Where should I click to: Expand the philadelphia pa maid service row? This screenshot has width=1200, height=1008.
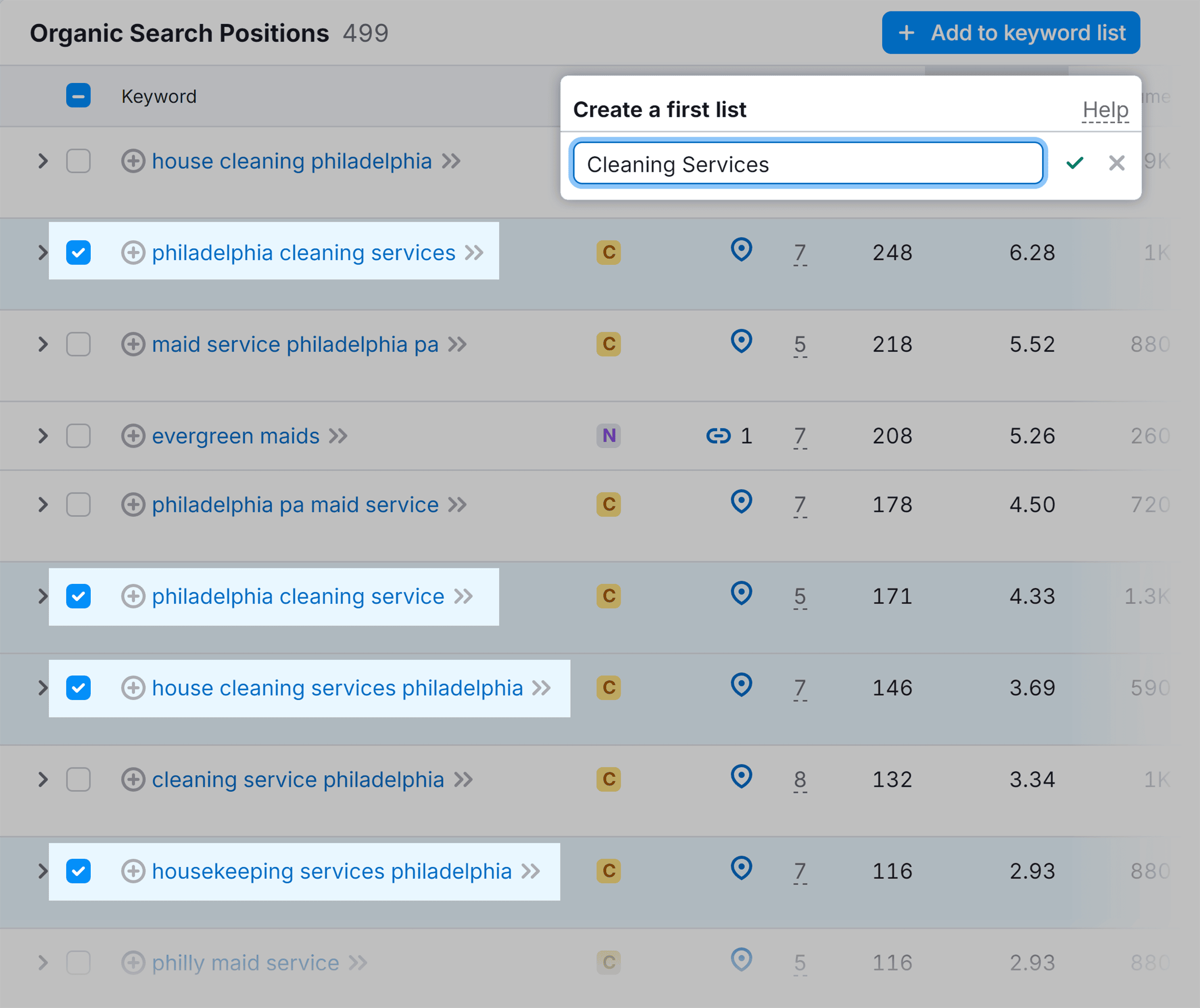click(x=42, y=504)
